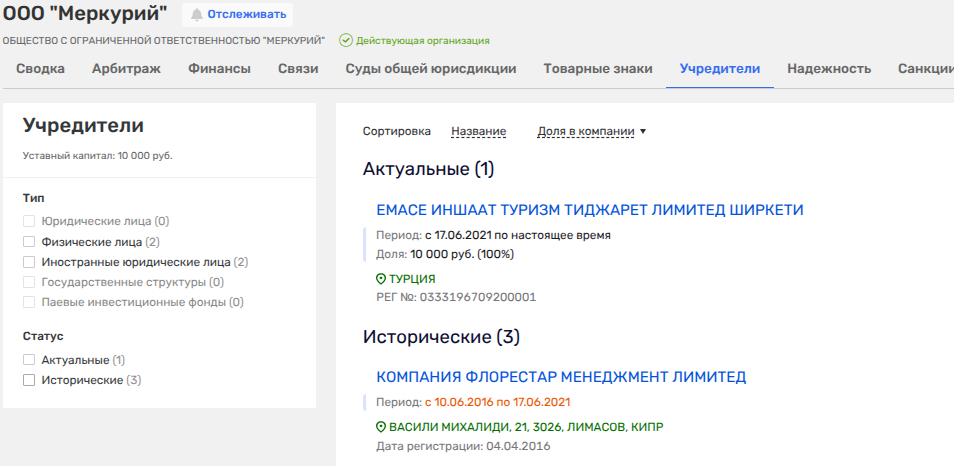Open the Надежность tab

[x=829, y=69]
